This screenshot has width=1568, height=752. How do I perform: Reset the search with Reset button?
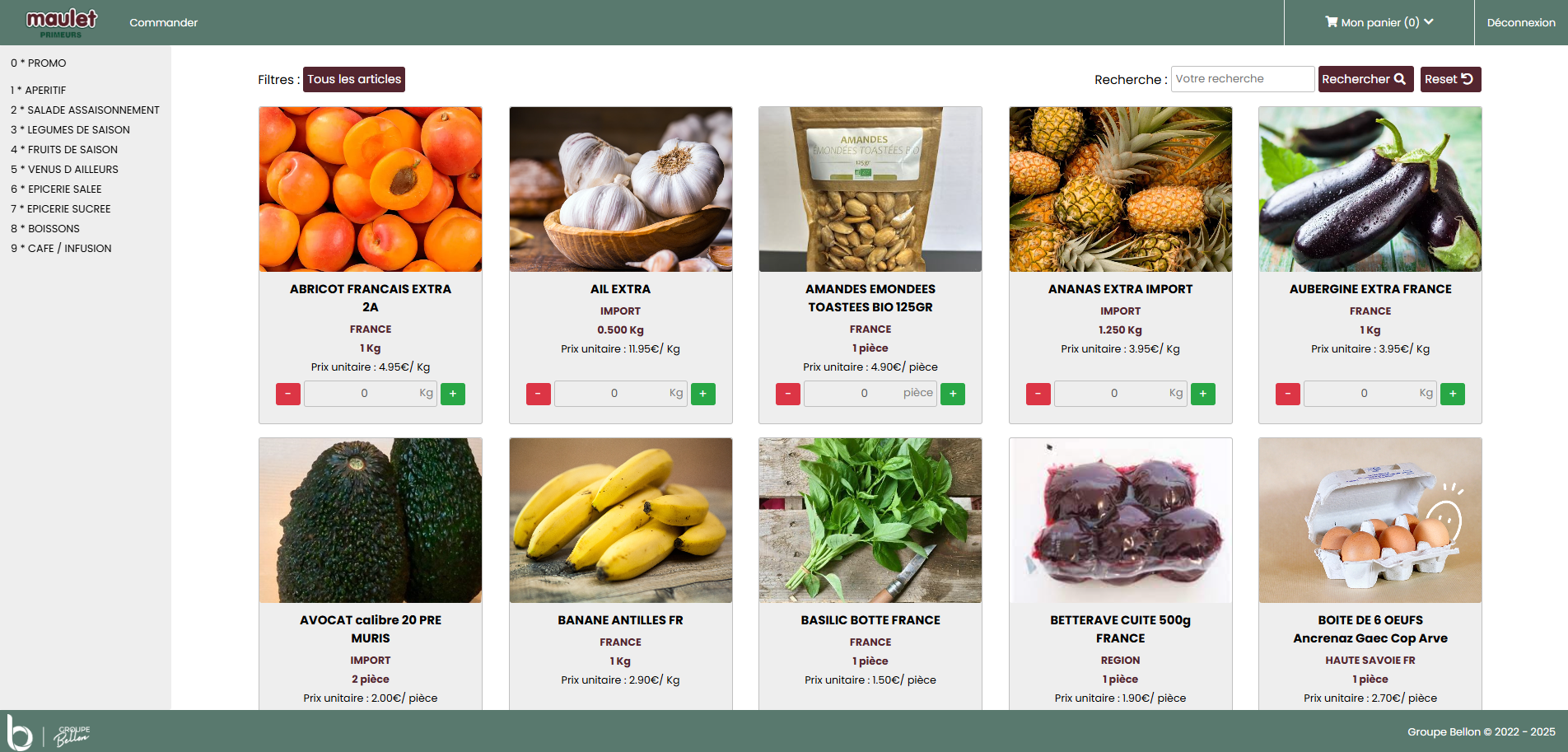click(1450, 79)
